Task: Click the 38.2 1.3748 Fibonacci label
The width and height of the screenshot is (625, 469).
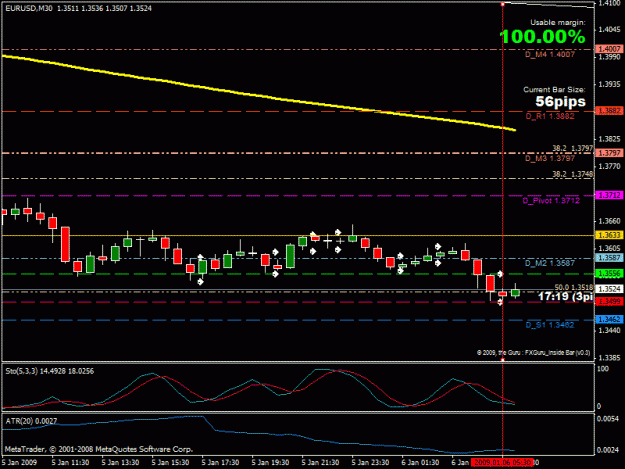Action: coord(572,174)
